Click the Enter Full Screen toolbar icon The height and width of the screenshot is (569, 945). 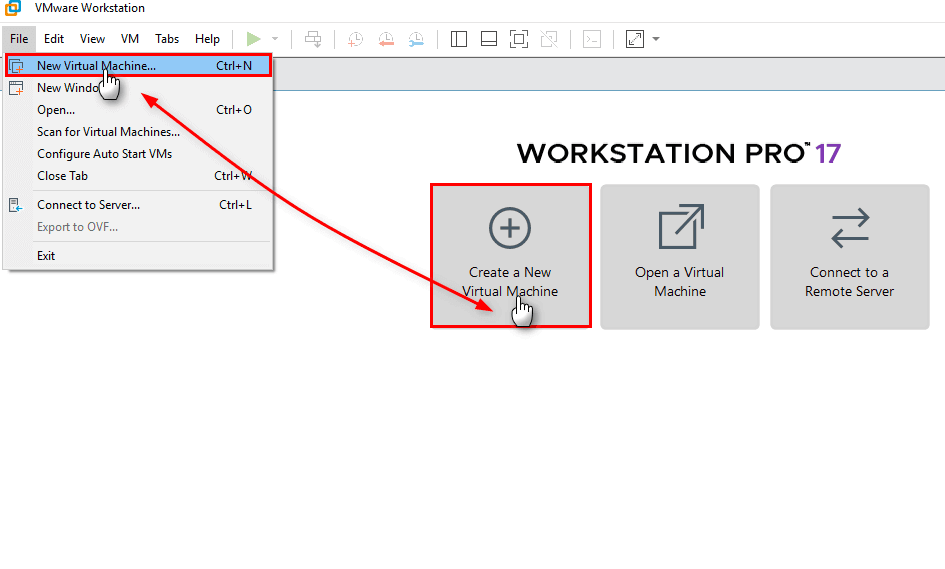[x=519, y=39]
